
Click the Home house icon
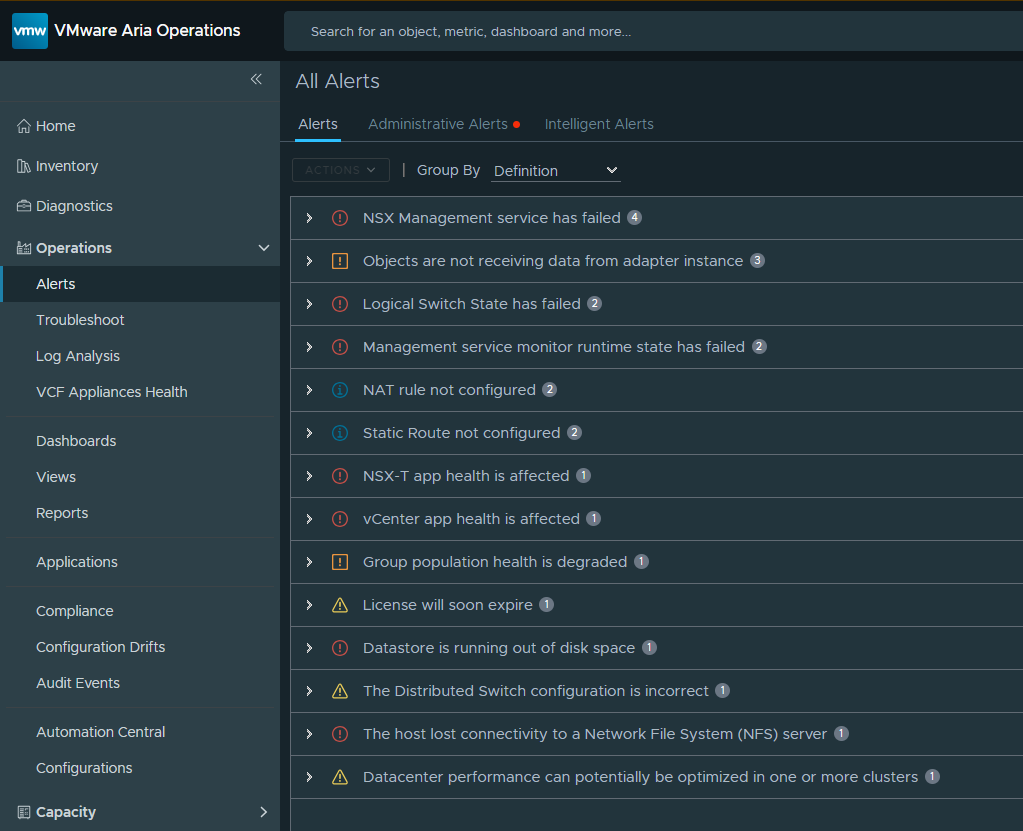[x=23, y=126]
